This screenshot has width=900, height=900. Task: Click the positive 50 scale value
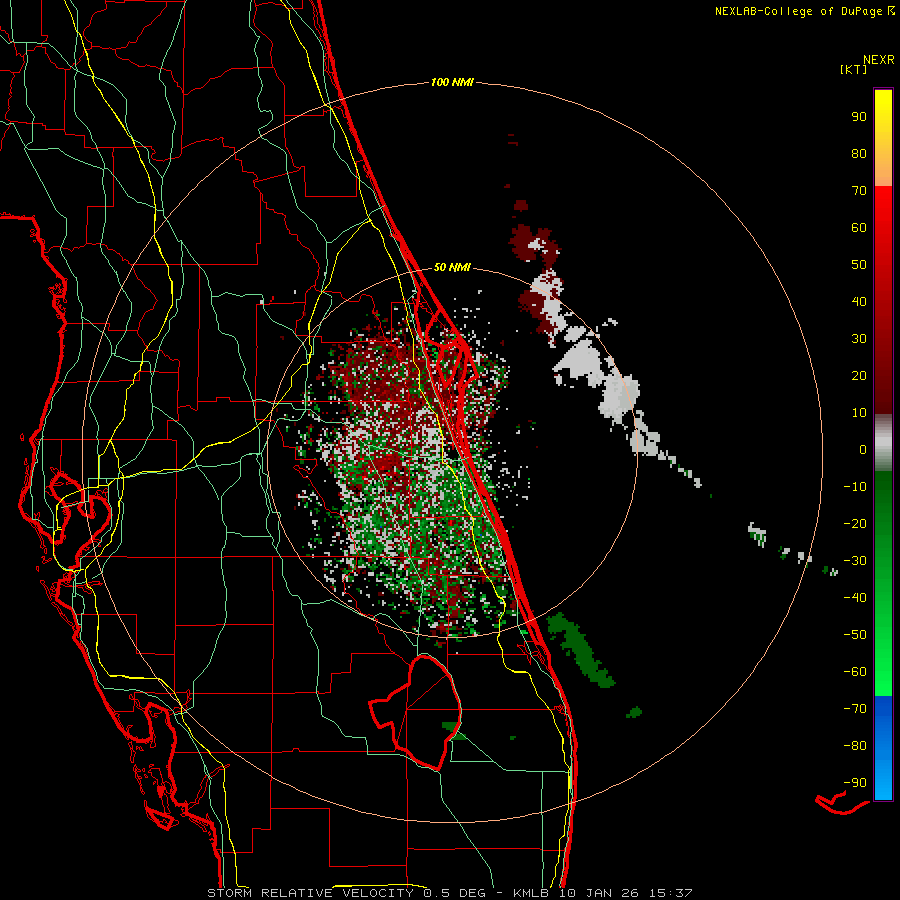[x=859, y=265]
